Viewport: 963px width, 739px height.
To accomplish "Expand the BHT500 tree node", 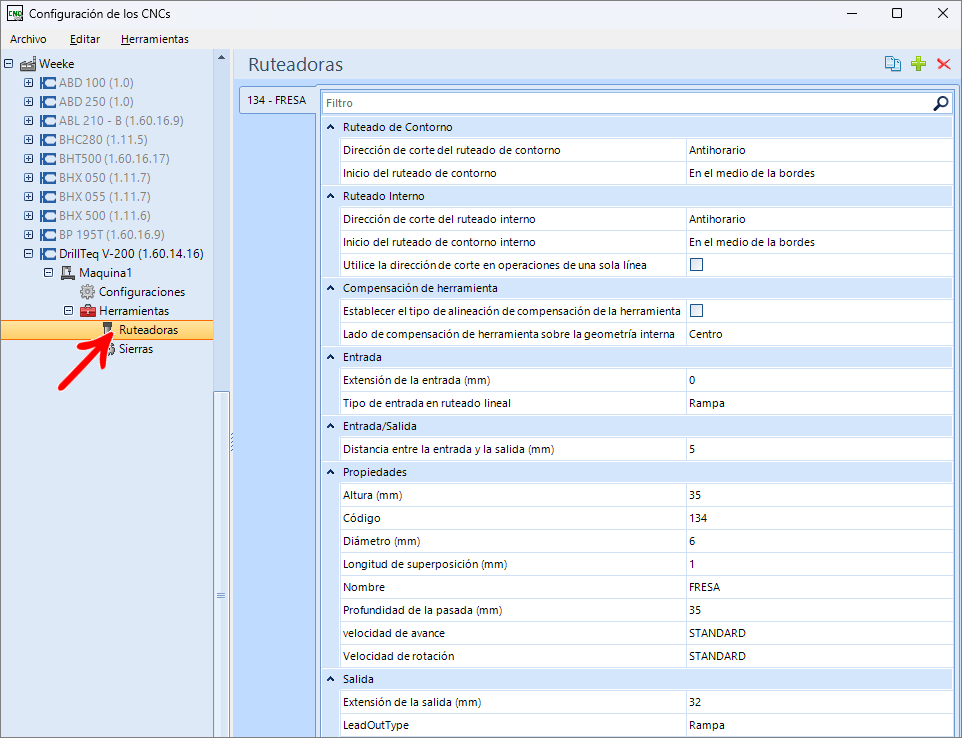I will [x=28, y=158].
